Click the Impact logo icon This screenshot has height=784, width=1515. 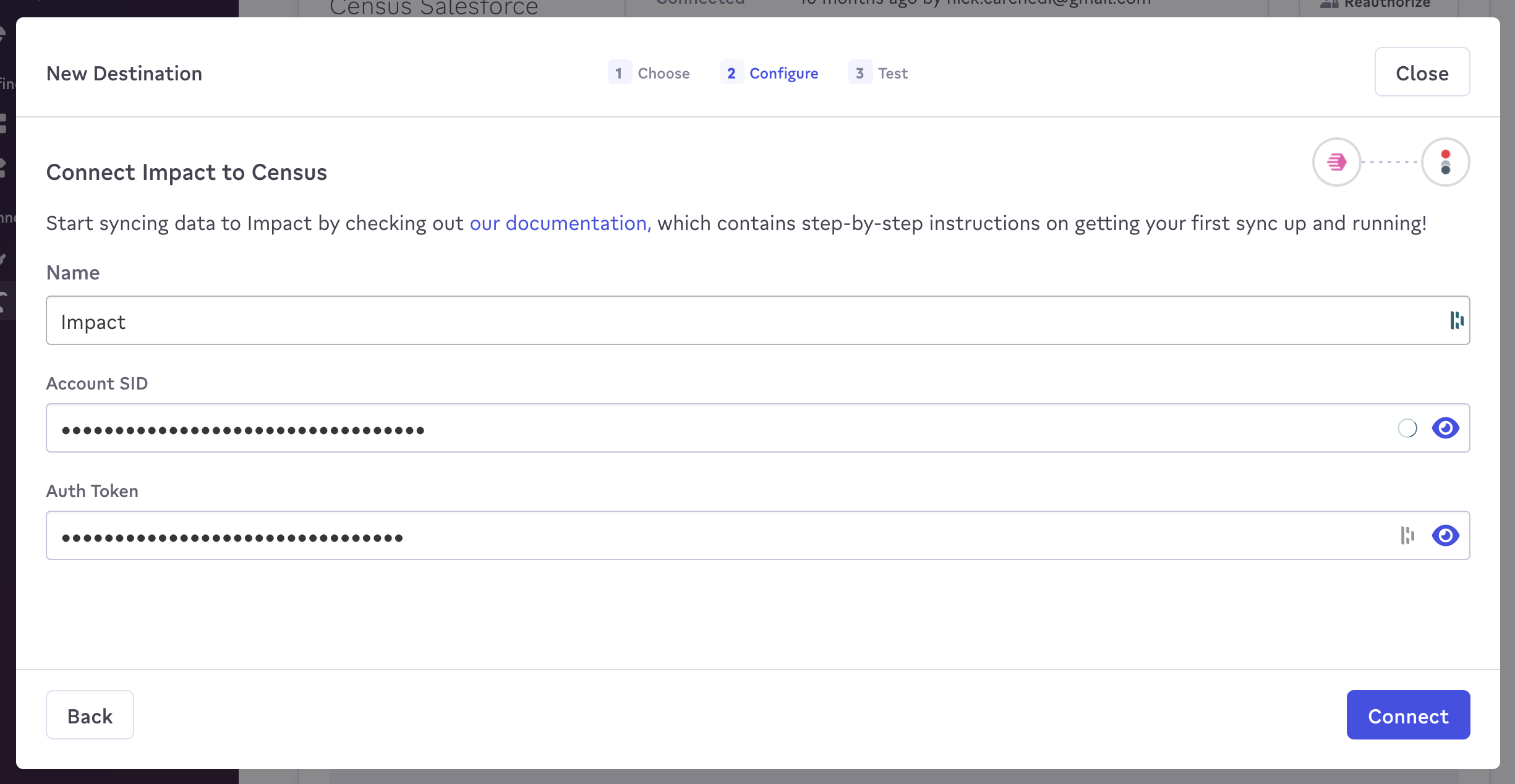pyautogui.click(x=1336, y=162)
